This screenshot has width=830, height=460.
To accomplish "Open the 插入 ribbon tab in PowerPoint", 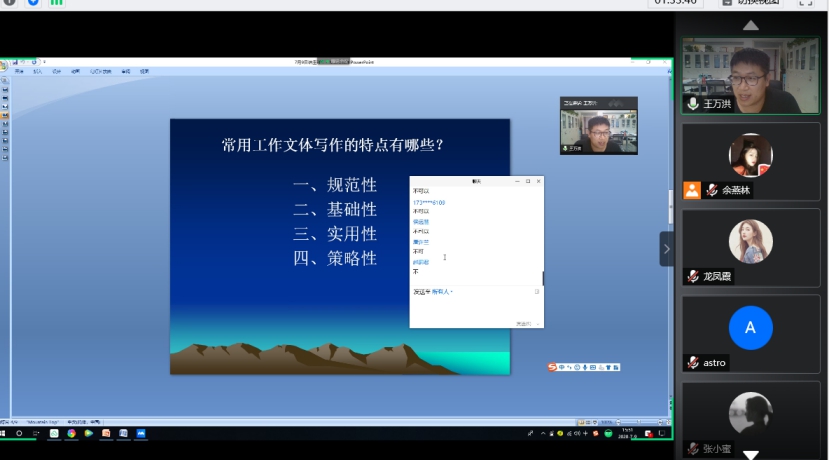I will [x=37, y=71].
